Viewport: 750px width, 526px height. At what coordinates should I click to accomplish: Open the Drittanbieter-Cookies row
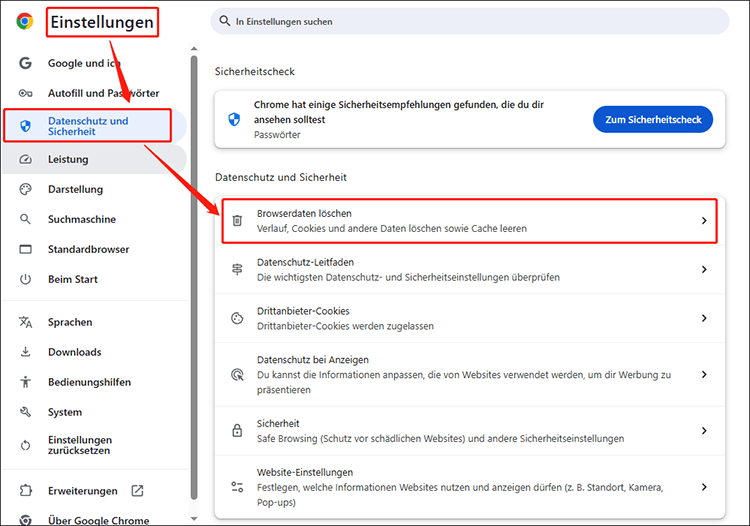click(470, 318)
